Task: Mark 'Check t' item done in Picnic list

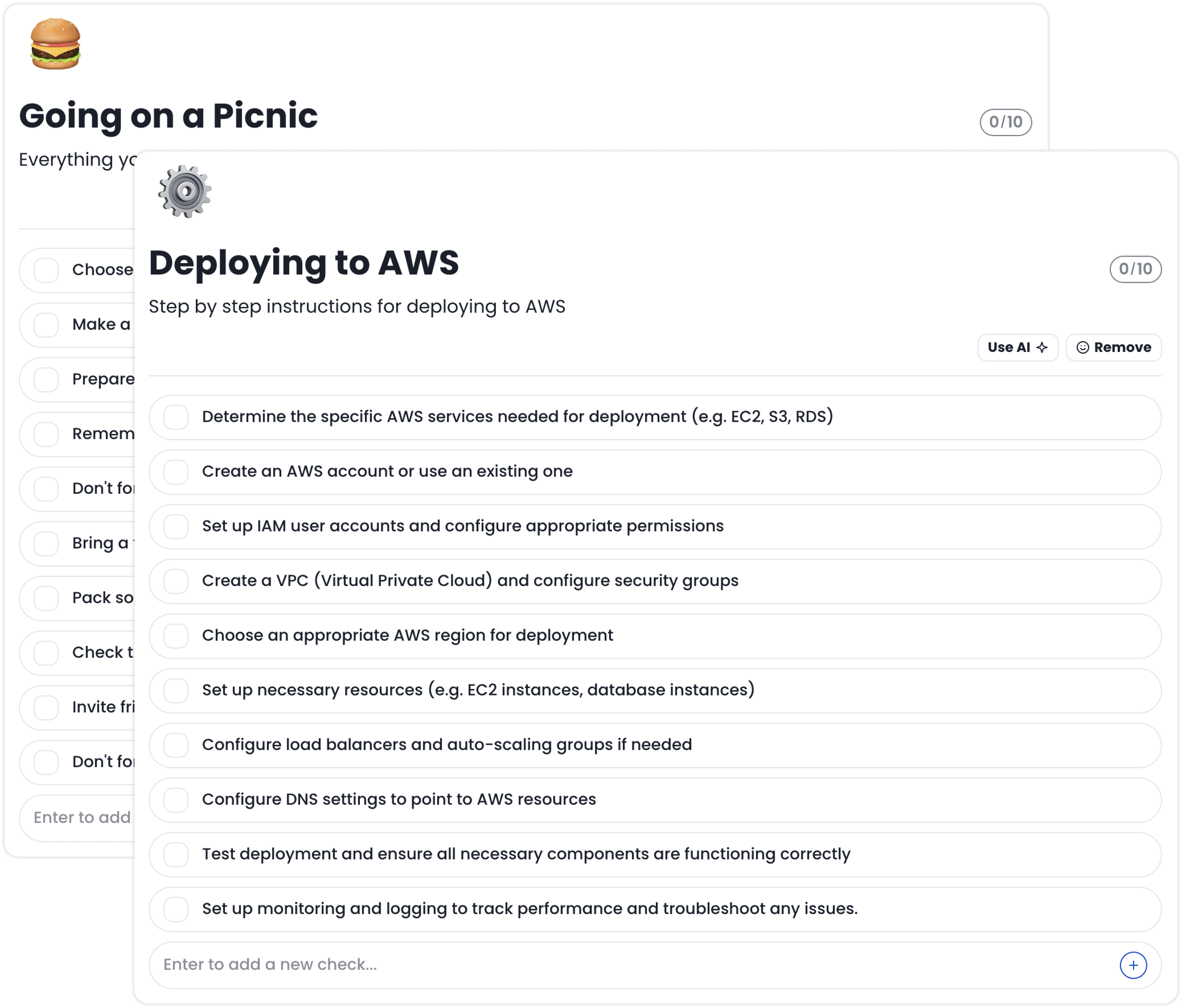Action: click(x=46, y=653)
